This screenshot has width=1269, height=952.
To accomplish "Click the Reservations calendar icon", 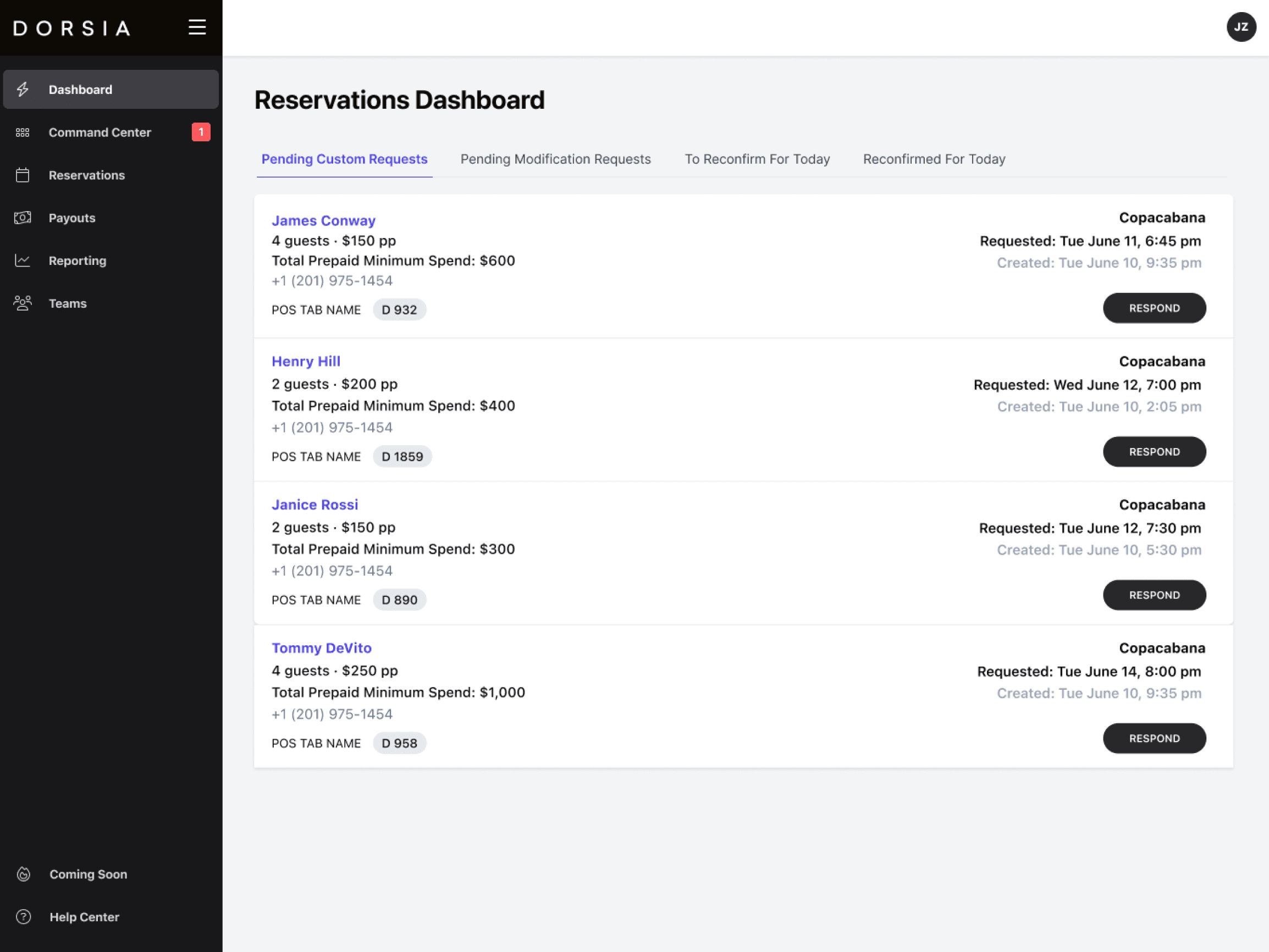I will (x=23, y=175).
